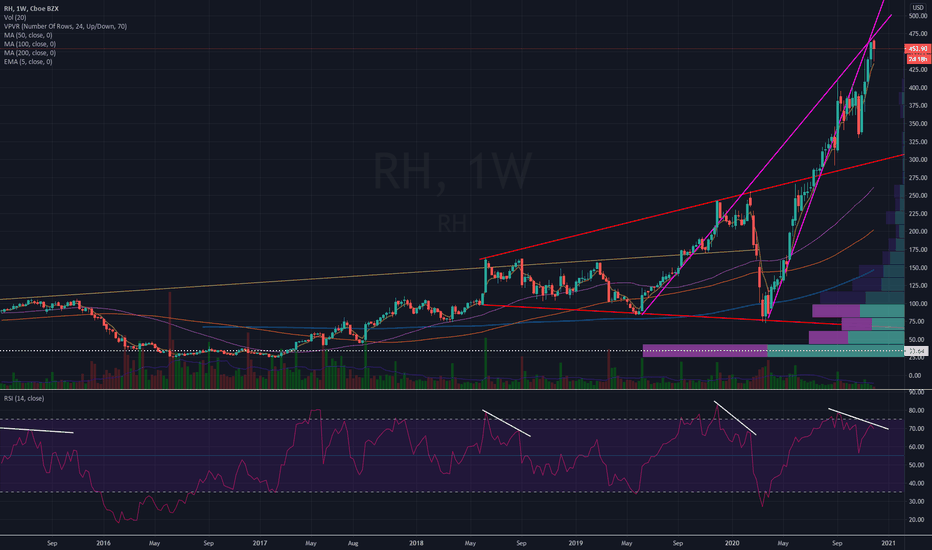932x550 pixels.
Task: Select the Vol (20) indicator legend
Action: pos(15,18)
